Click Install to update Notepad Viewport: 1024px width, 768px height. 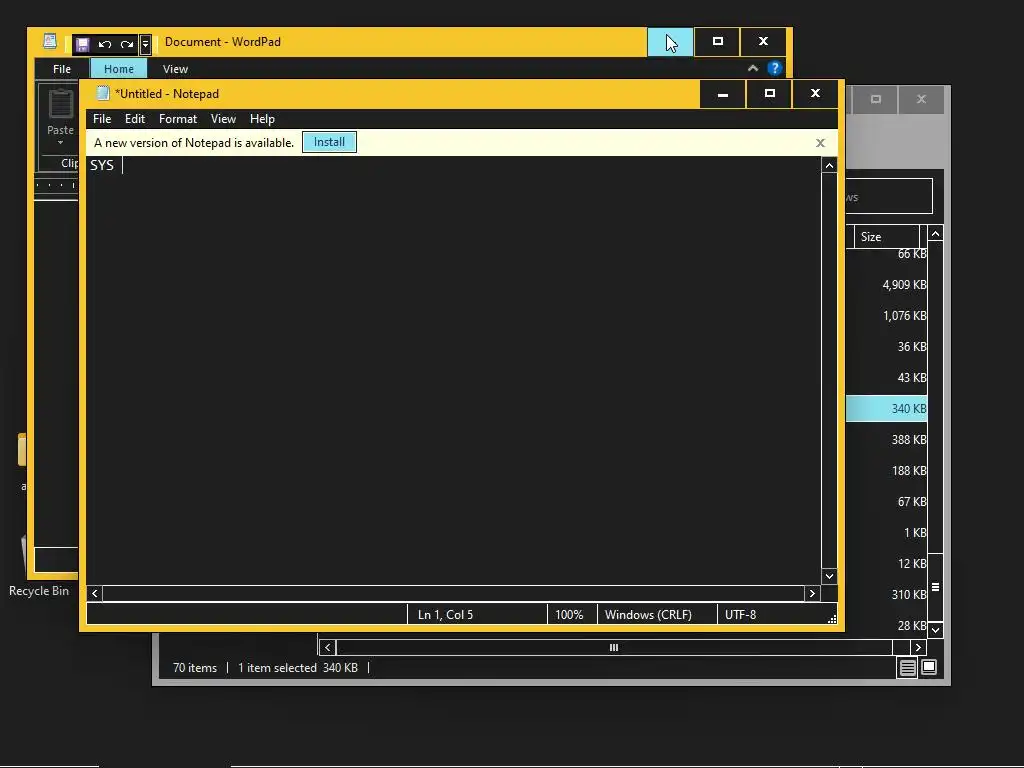pyautogui.click(x=329, y=142)
